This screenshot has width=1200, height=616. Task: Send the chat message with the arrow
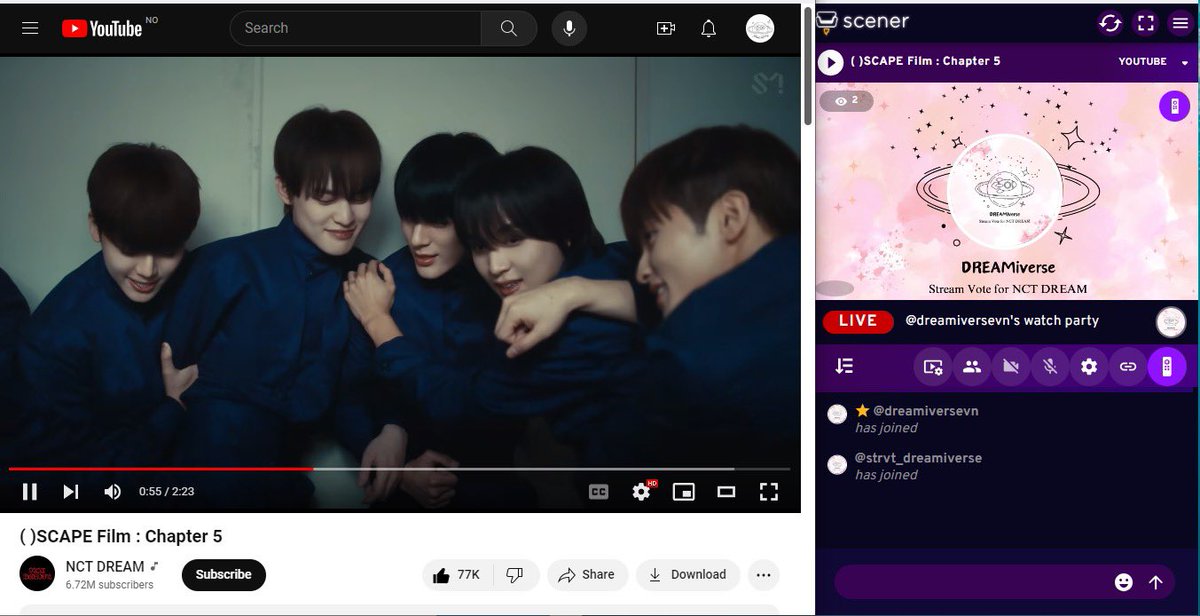click(1156, 582)
